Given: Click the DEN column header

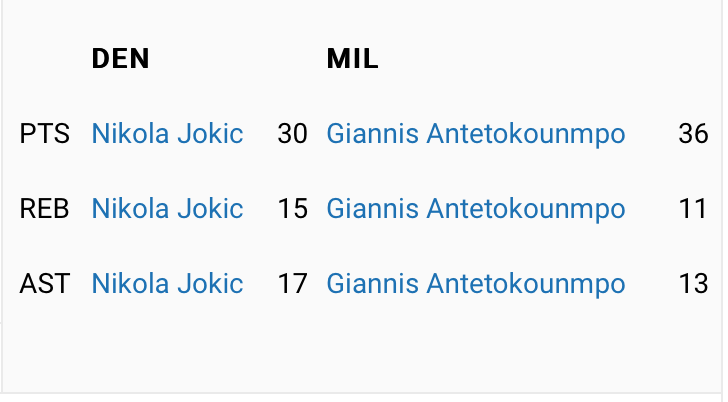Looking at the screenshot, I should click(120, 58).
